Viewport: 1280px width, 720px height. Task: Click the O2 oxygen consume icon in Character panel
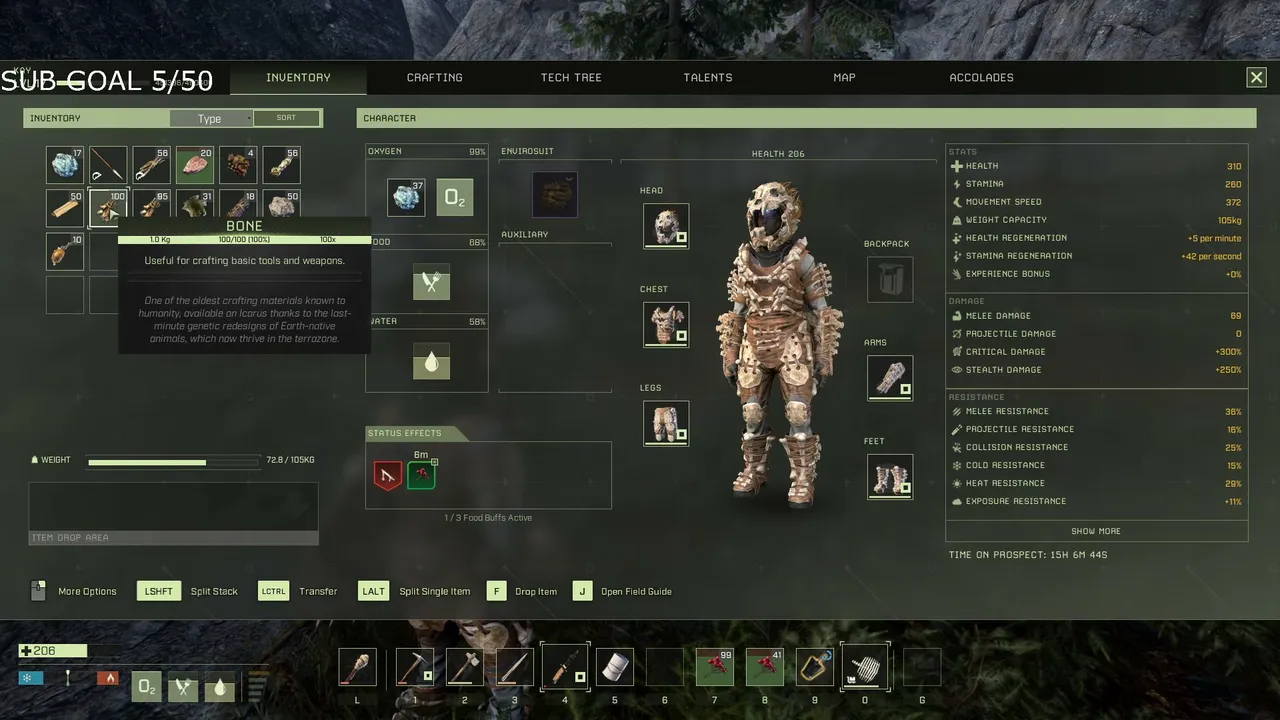(x=454, y=198)
